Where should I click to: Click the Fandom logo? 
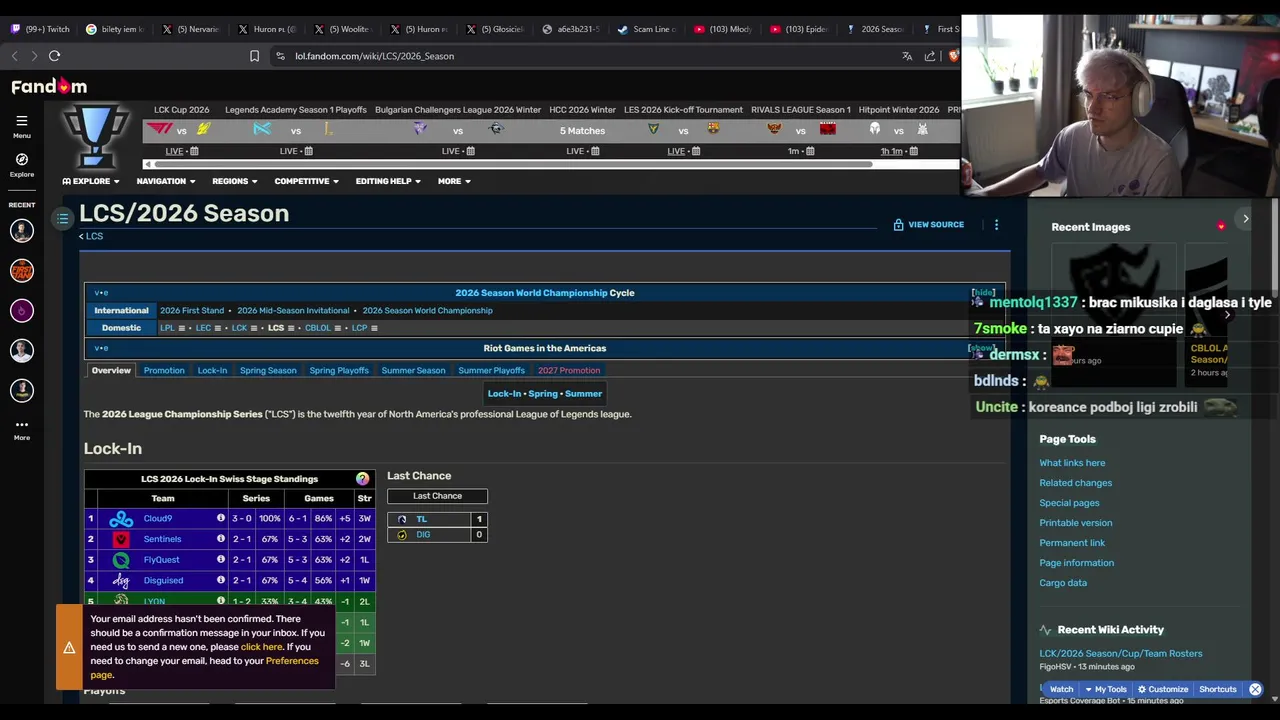[49, 87]
